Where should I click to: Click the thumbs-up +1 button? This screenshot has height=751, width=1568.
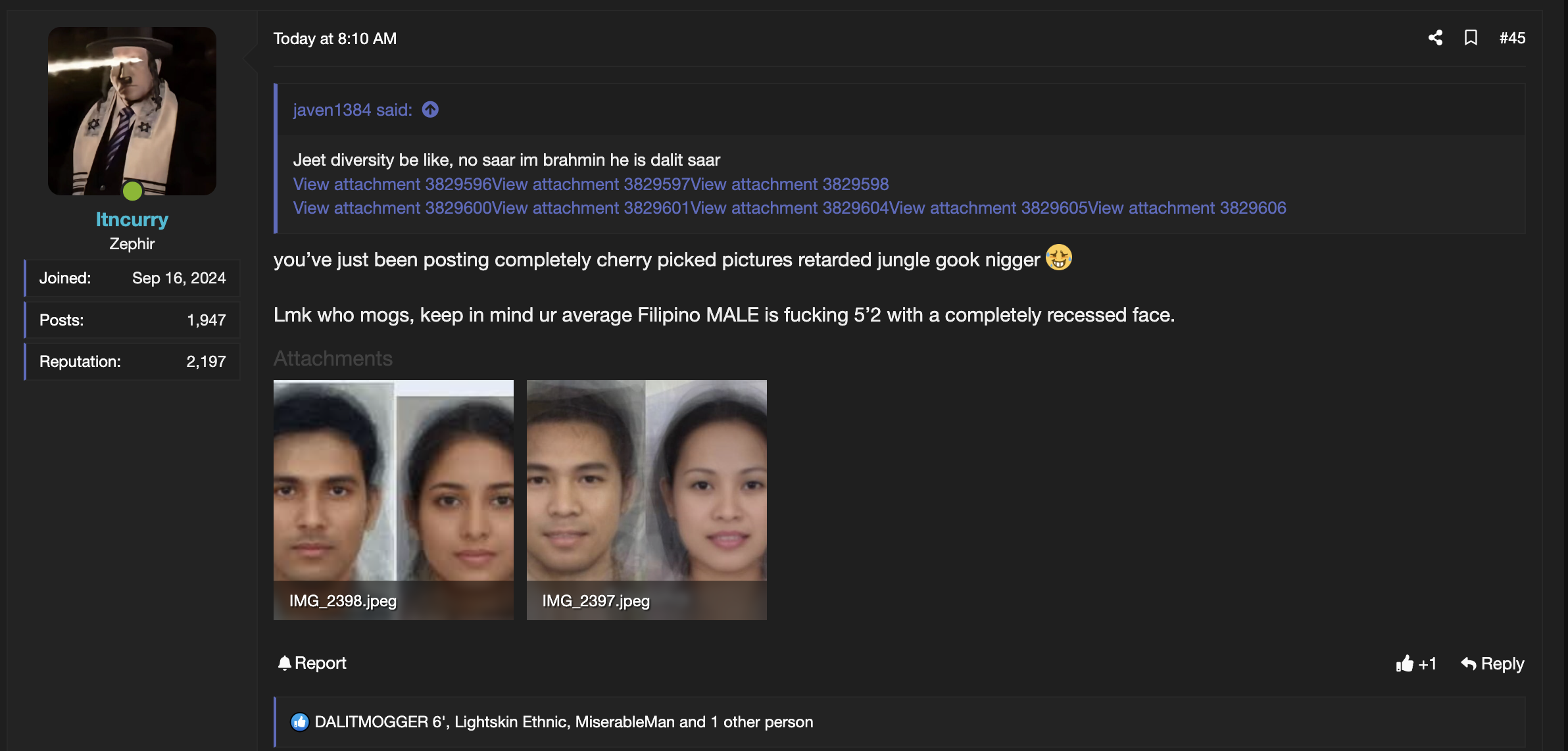1416,664
